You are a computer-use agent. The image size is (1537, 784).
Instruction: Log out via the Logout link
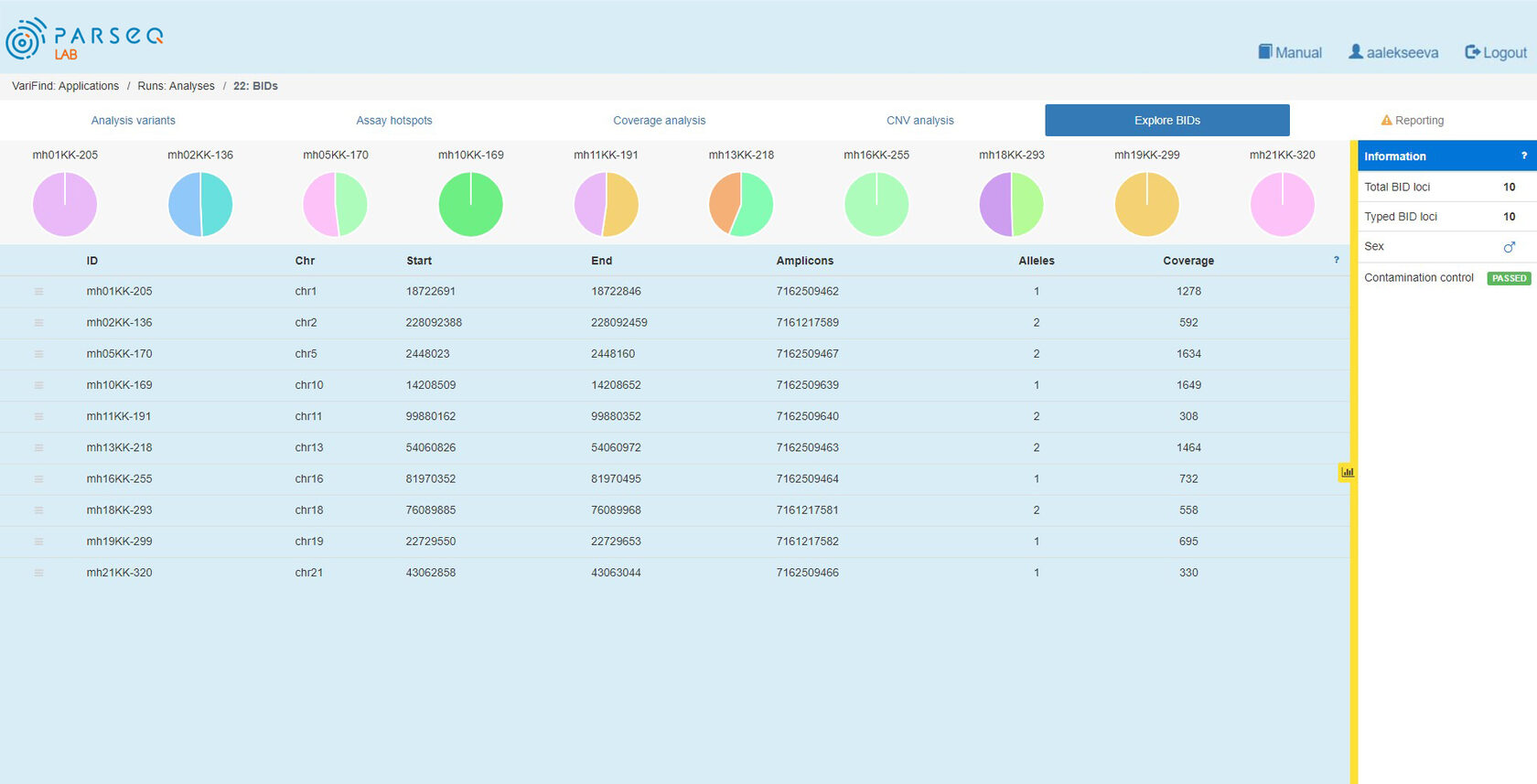(x=1496, y=52)
